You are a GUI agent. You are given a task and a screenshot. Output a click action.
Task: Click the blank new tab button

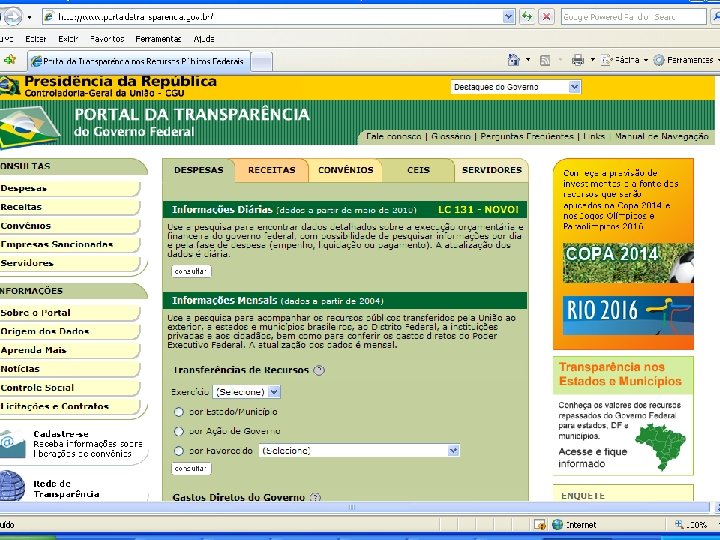tap(262, 62)
